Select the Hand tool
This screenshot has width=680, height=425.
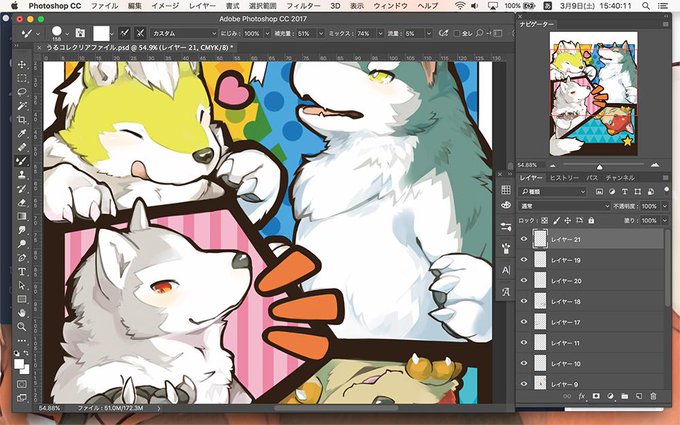(22, 313)
